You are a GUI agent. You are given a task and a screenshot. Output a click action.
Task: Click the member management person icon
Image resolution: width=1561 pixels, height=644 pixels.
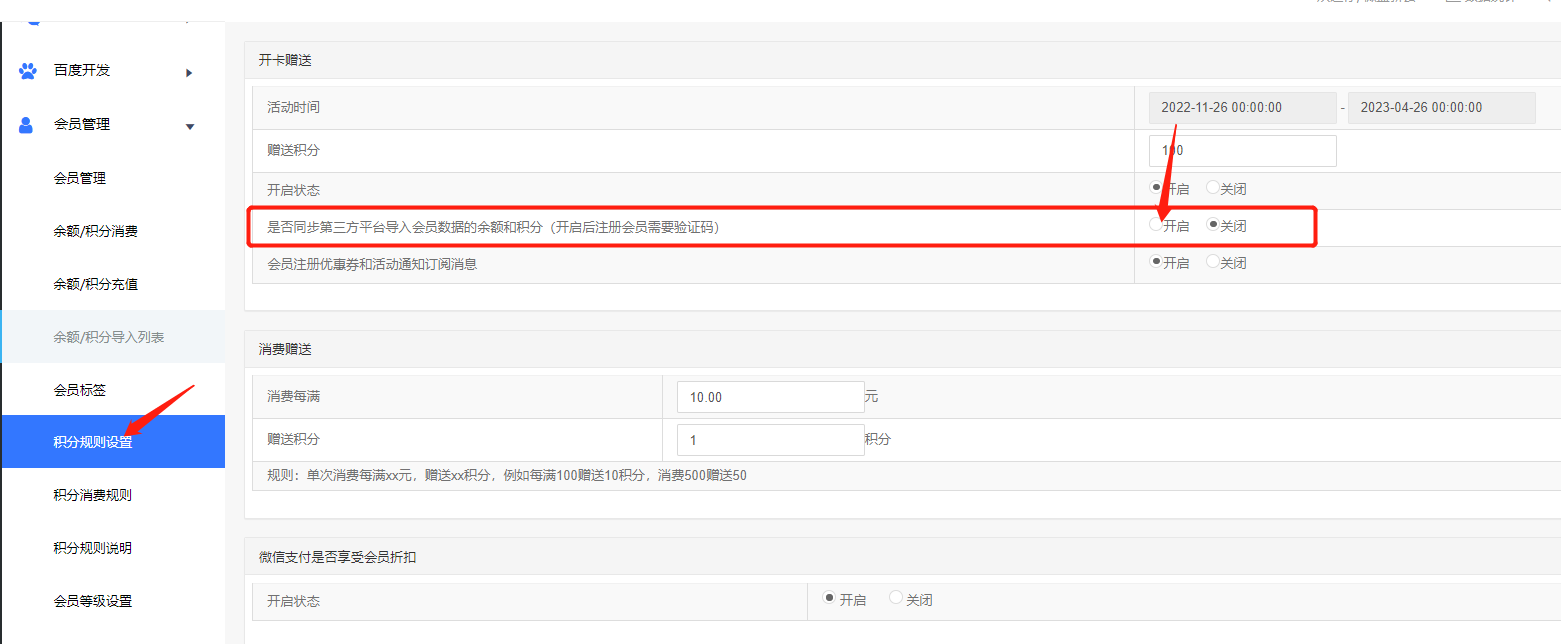(x=27, y=125)
